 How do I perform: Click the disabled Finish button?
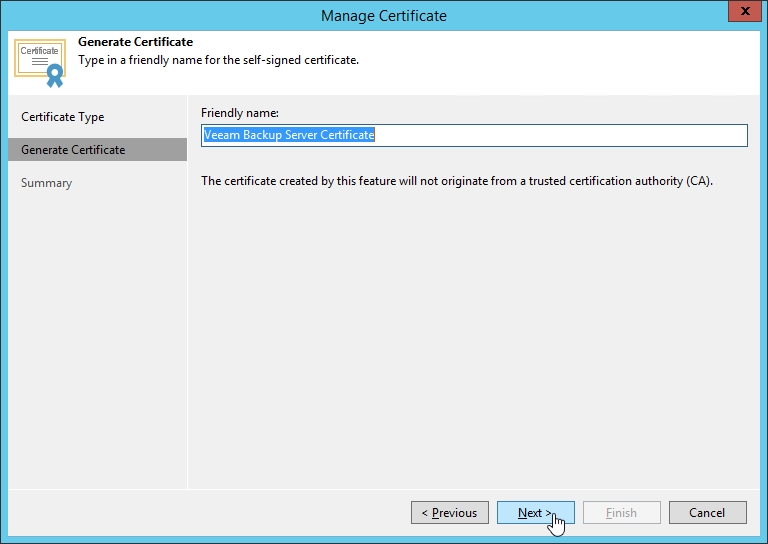622,512
